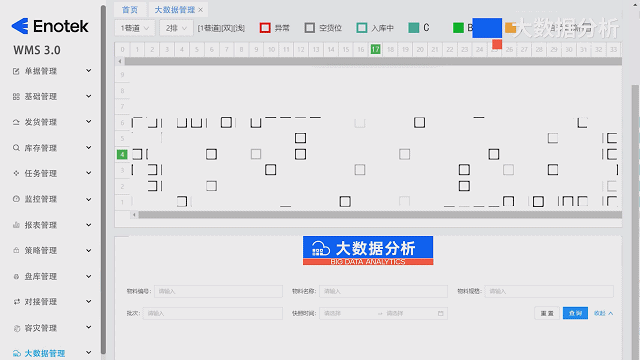The image size is (640, 360).
Task: Open 库存管理 sidebar menu item
Action: click(x=52, y=148)
